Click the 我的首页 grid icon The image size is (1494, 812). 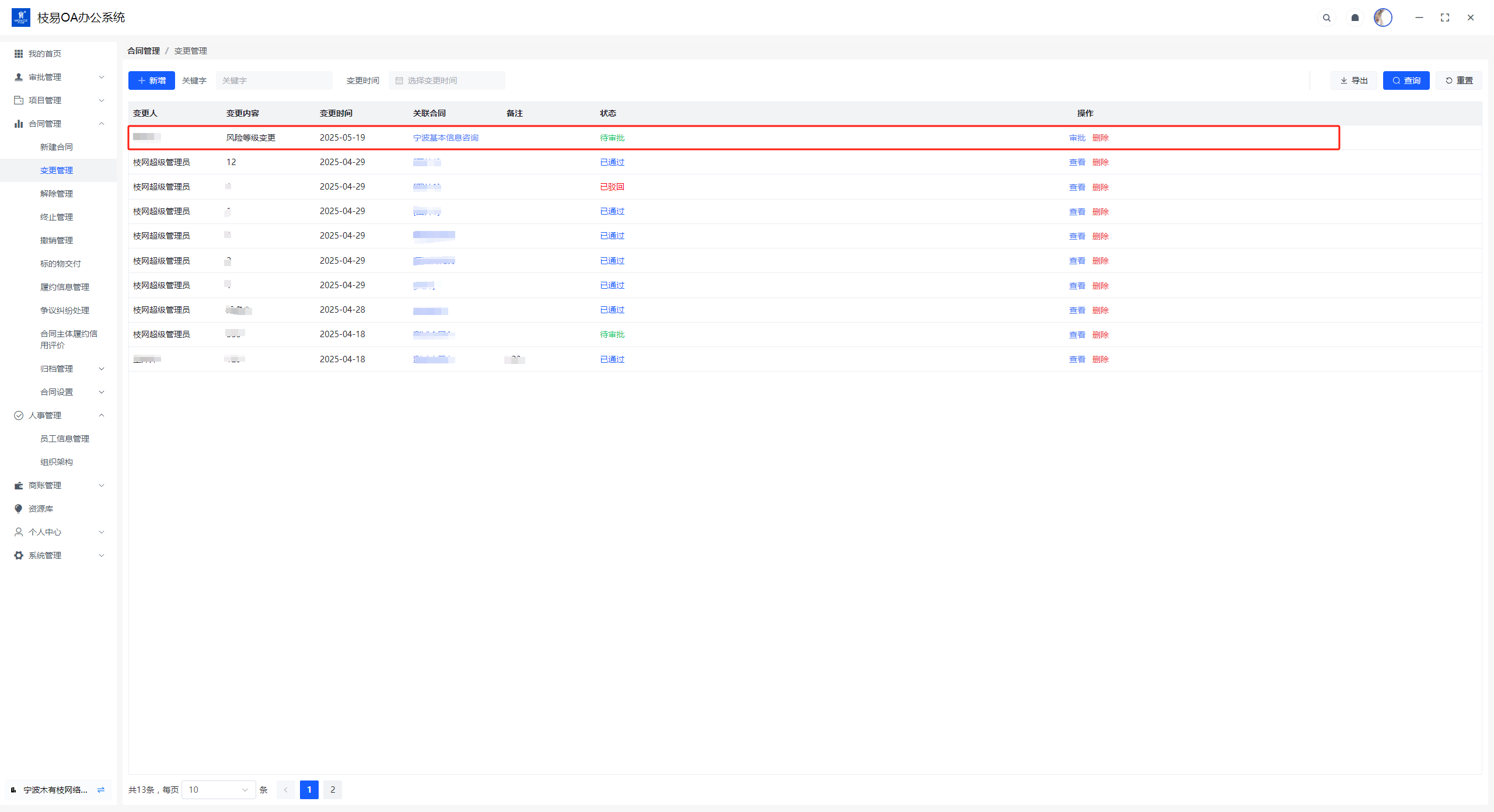(19, 54)
